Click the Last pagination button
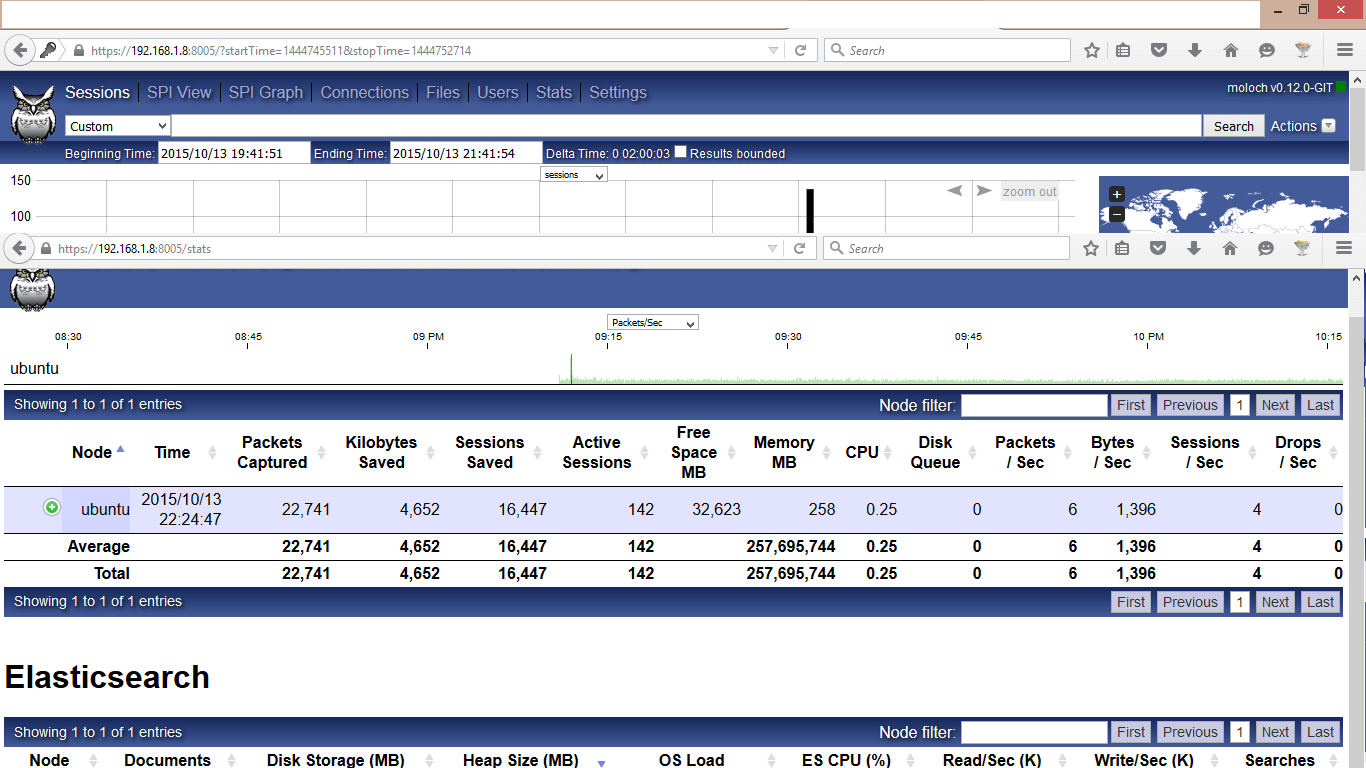 [x=1320, y=404]
